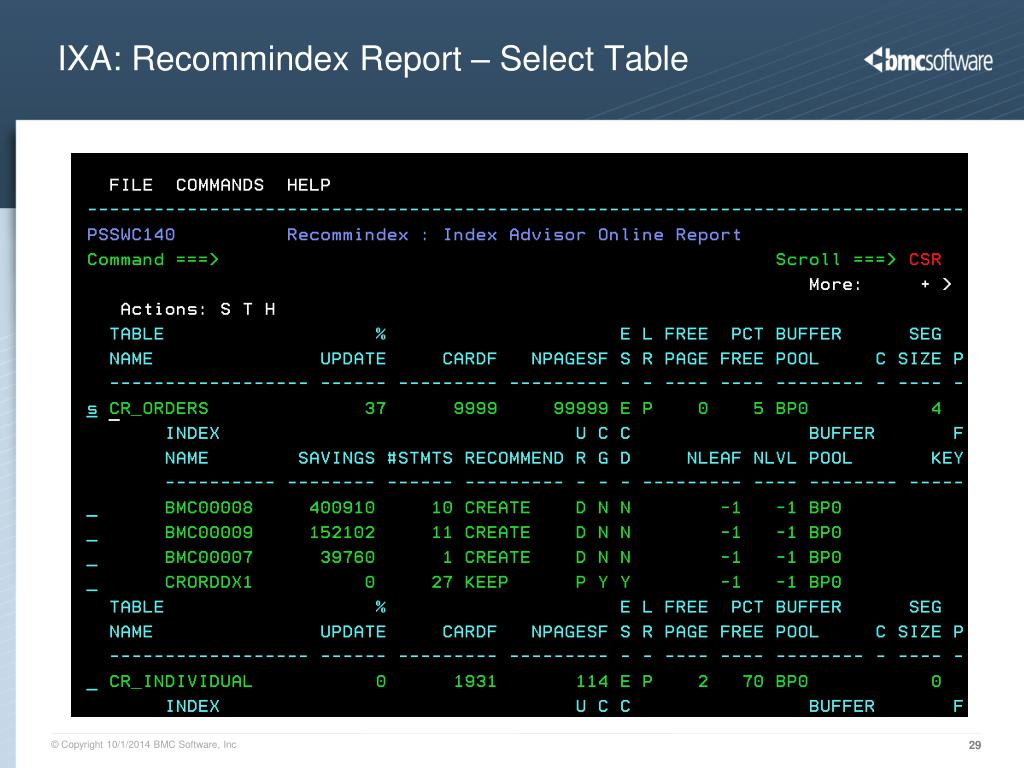
Task: Click savings value 39760
Action: coord(347,557)
